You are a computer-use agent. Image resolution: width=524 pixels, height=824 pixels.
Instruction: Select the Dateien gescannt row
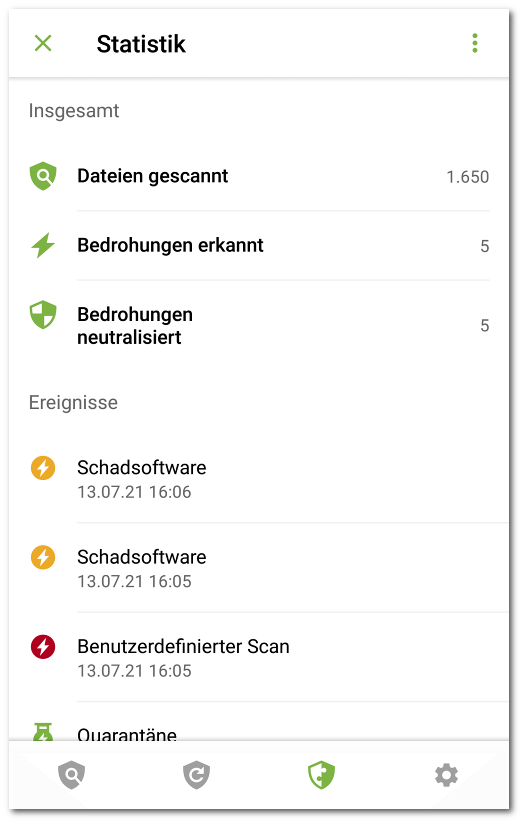click(x=259, y=177)
